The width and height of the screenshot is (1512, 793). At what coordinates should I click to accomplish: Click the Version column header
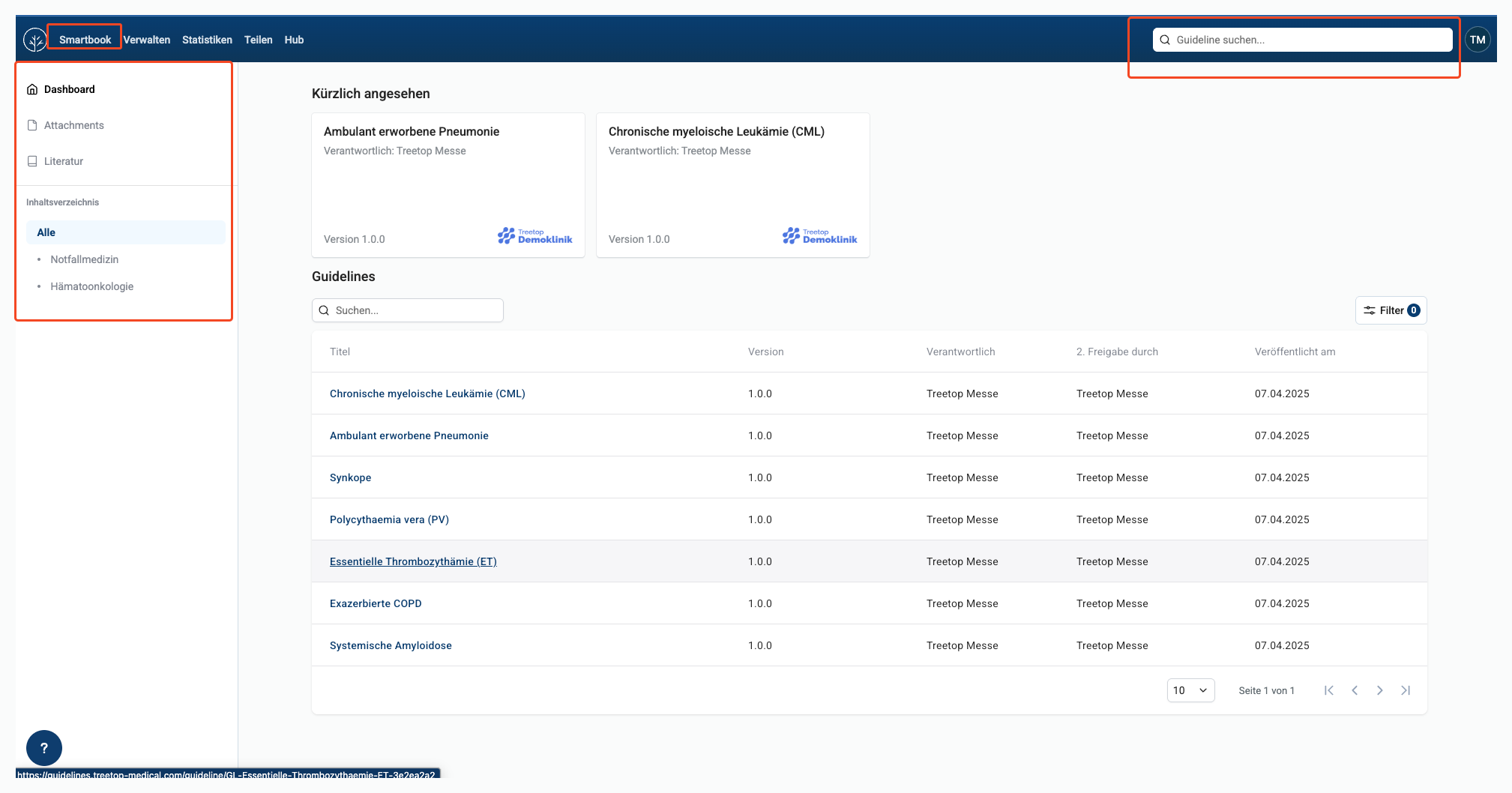766,352
